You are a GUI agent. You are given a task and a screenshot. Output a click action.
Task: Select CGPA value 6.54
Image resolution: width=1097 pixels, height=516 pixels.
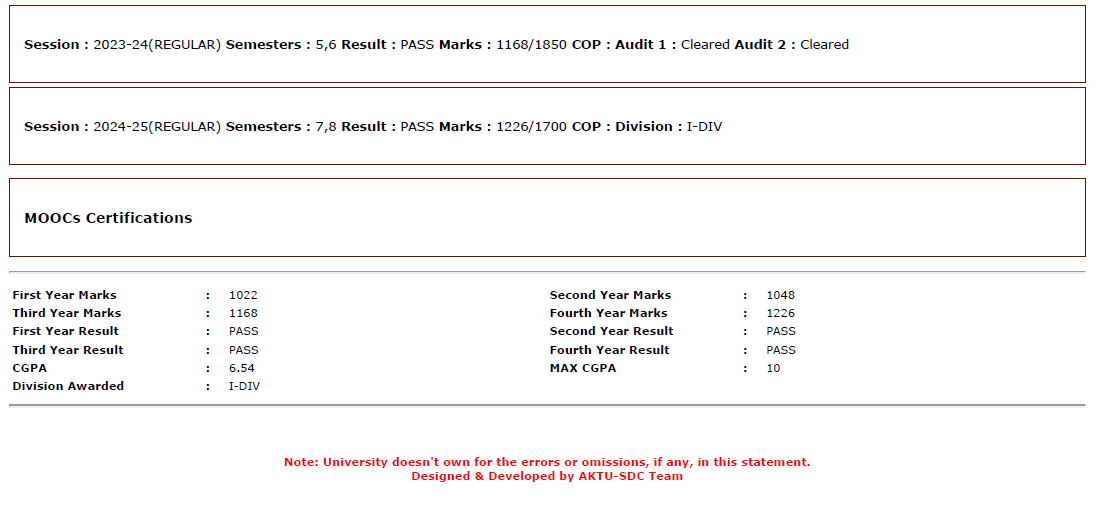(240, 368)
